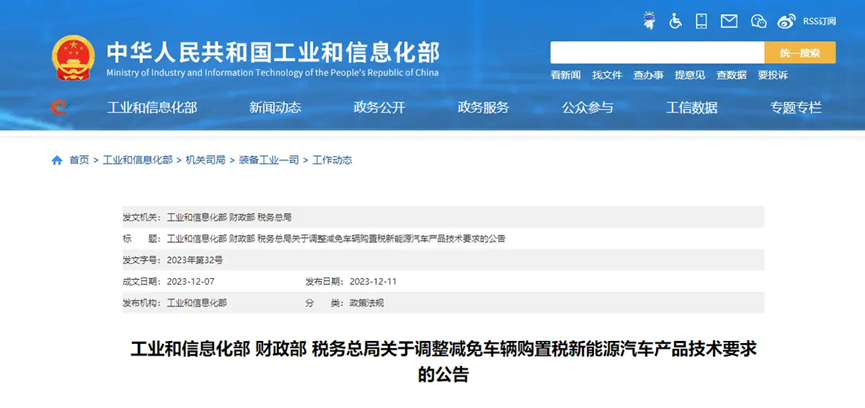
Task: Select the 政务公开 menu item
Action: coord(379,108)
